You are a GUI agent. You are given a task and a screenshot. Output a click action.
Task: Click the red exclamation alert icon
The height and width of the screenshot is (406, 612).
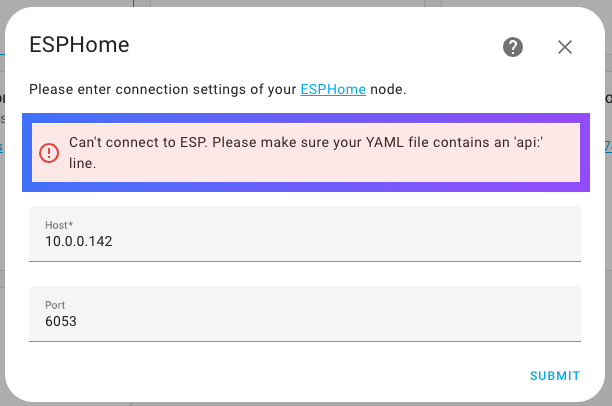(x=49, y=153)
